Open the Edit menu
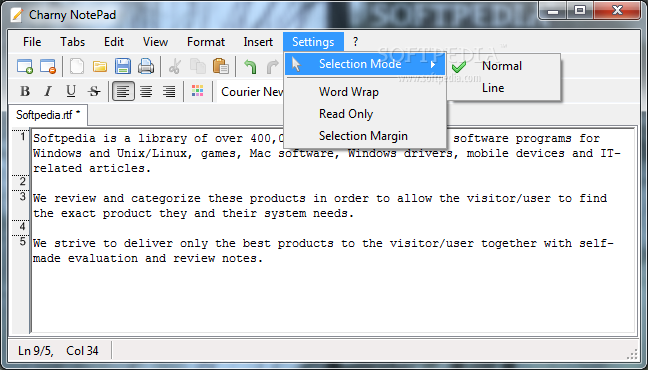 coord(114,42)
